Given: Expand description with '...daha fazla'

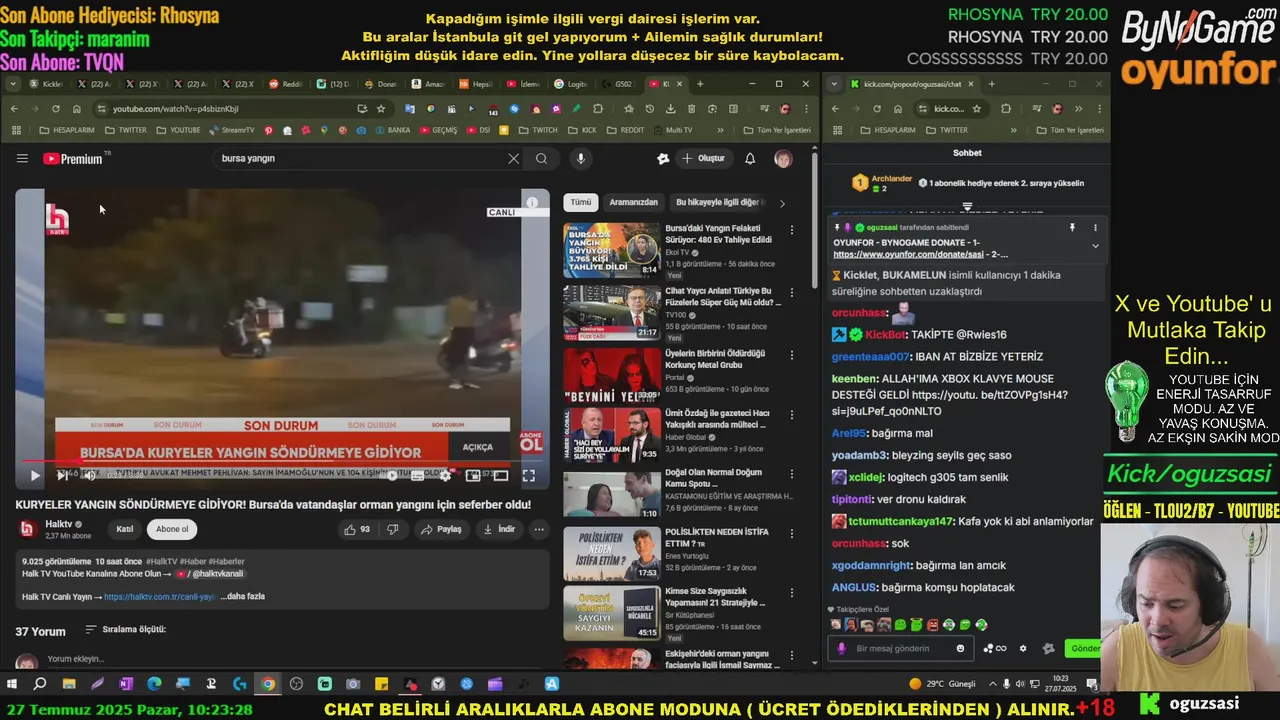Looking at the screenshot, I should pos(242,596).
